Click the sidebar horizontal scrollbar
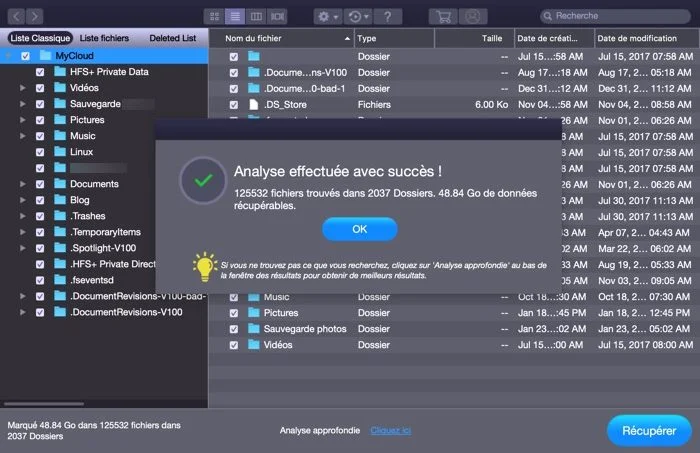The width and height of the screenshot is (700, 453). coord(44,404)
